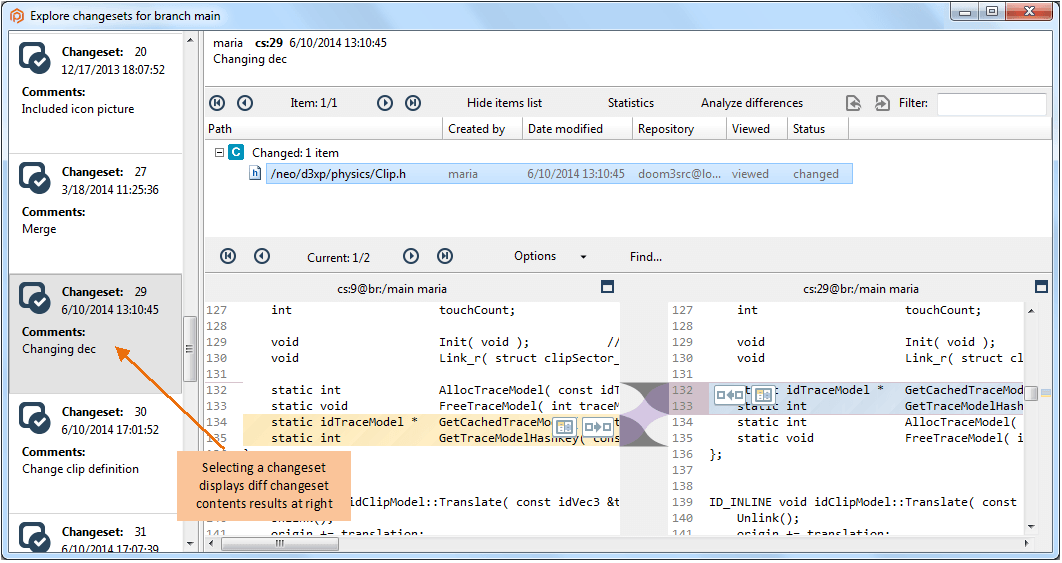The width and height of the screenshot is (1062, 563).
Task: Click changeset list scrollbar down arrow
Action: 190,544
